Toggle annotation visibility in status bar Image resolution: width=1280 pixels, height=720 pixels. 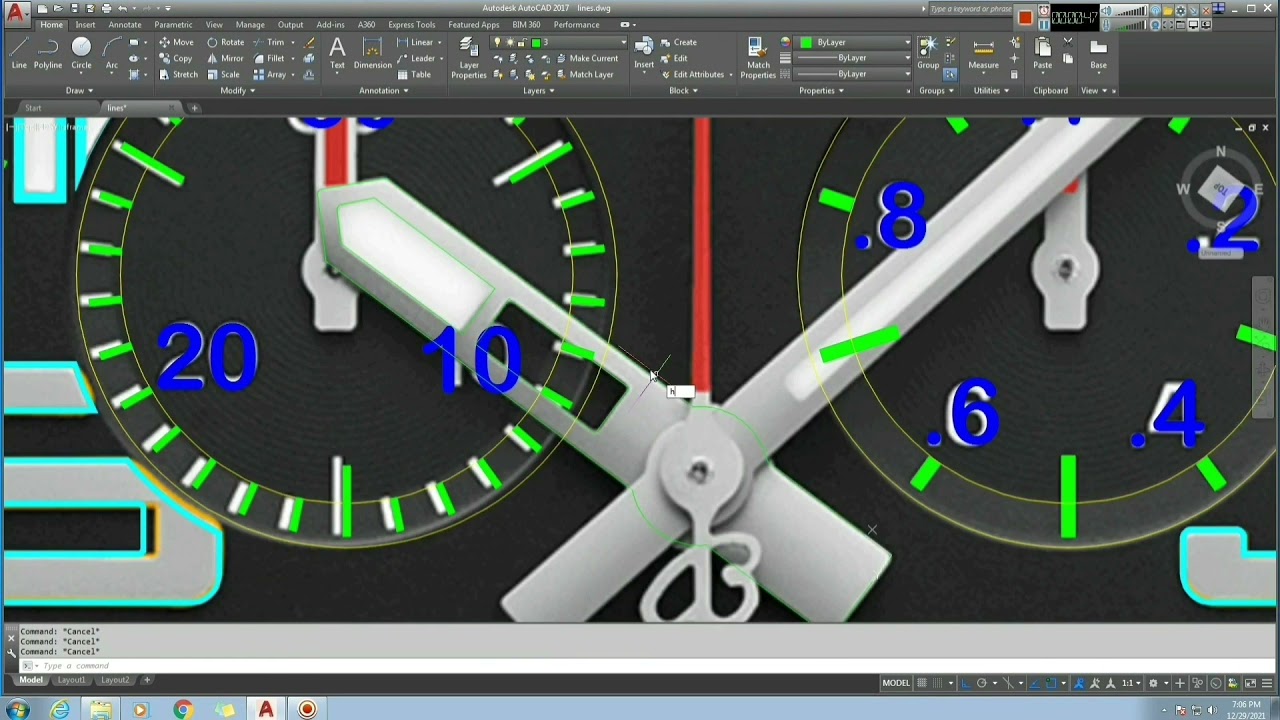1078,683
